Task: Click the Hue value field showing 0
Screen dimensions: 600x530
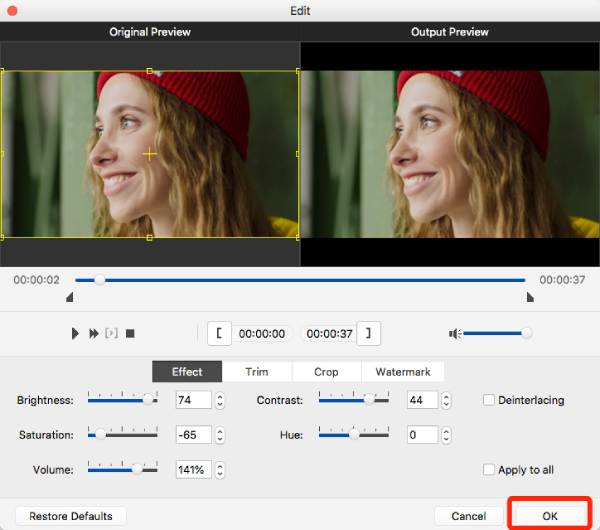Action: pos(422,435)
